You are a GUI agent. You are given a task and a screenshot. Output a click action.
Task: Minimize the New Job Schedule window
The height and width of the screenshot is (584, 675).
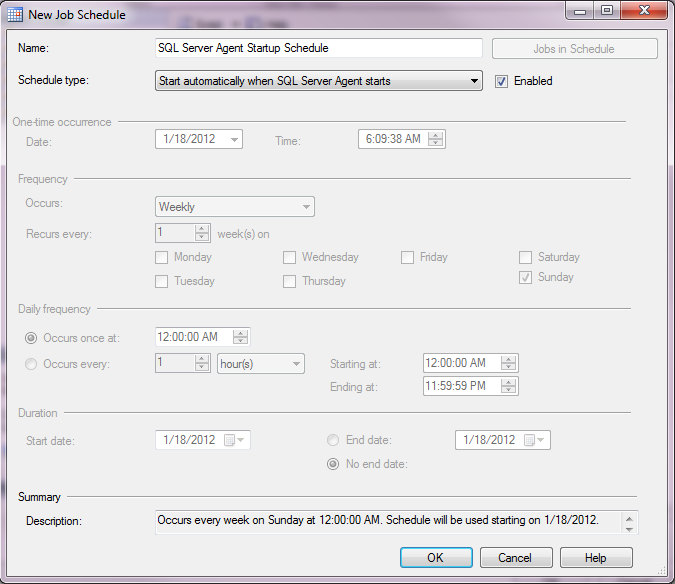click(x=580, y=11)
